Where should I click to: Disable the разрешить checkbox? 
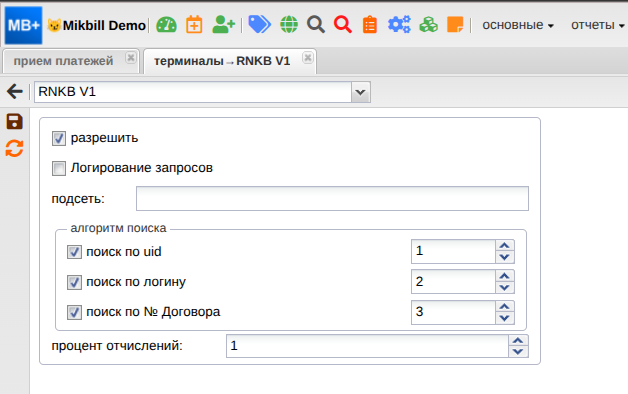point(59,139)
